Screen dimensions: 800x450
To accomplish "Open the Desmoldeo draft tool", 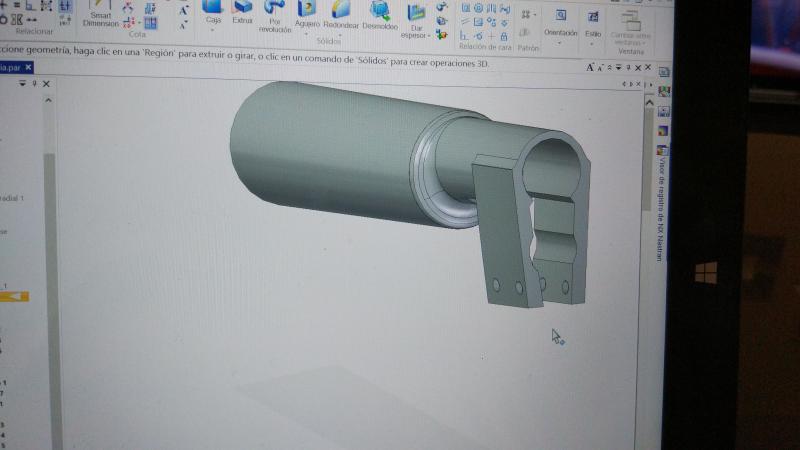I will [x=379, y=16].
